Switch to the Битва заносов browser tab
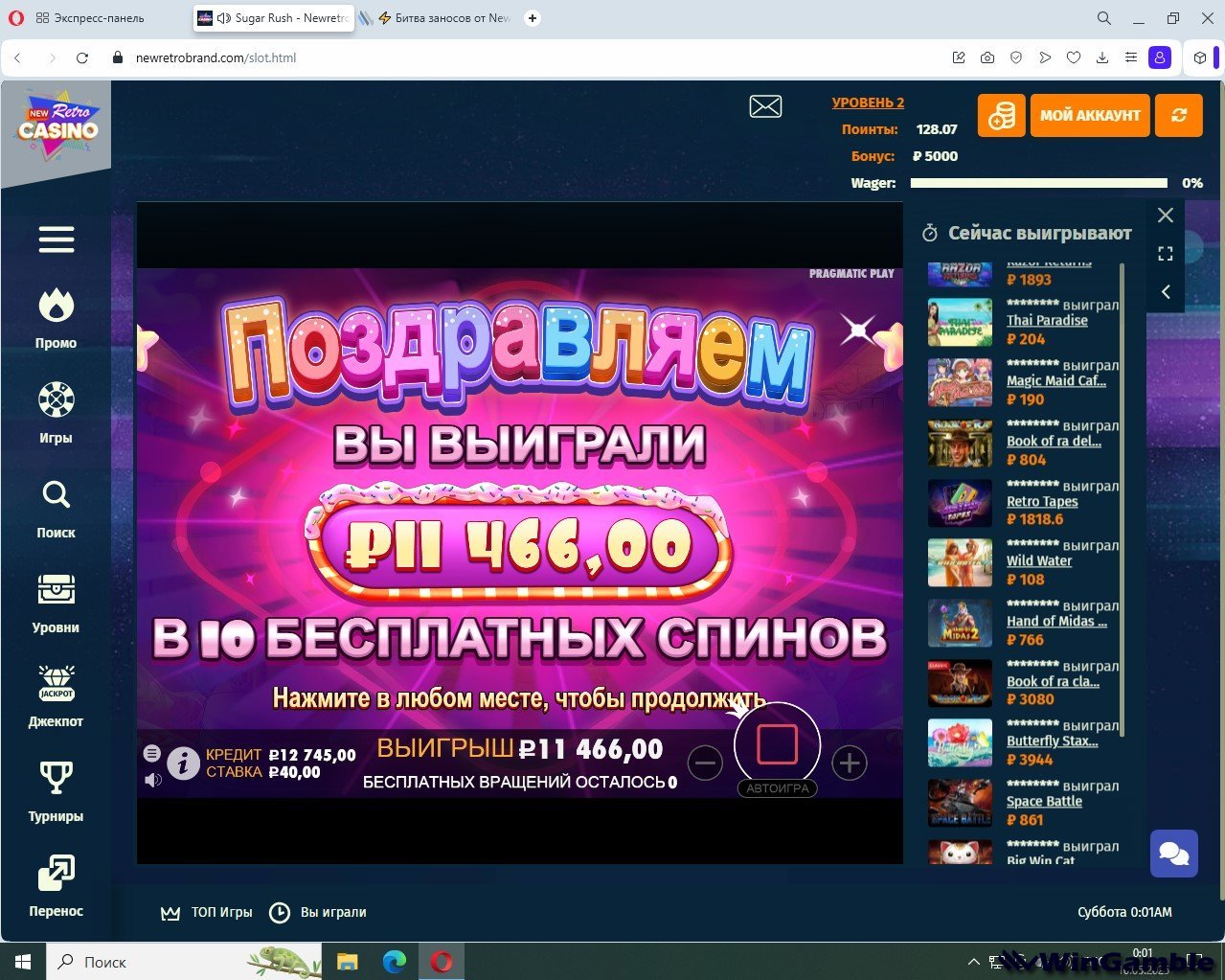Screen dimensions: 1225x980 (443, 18)
